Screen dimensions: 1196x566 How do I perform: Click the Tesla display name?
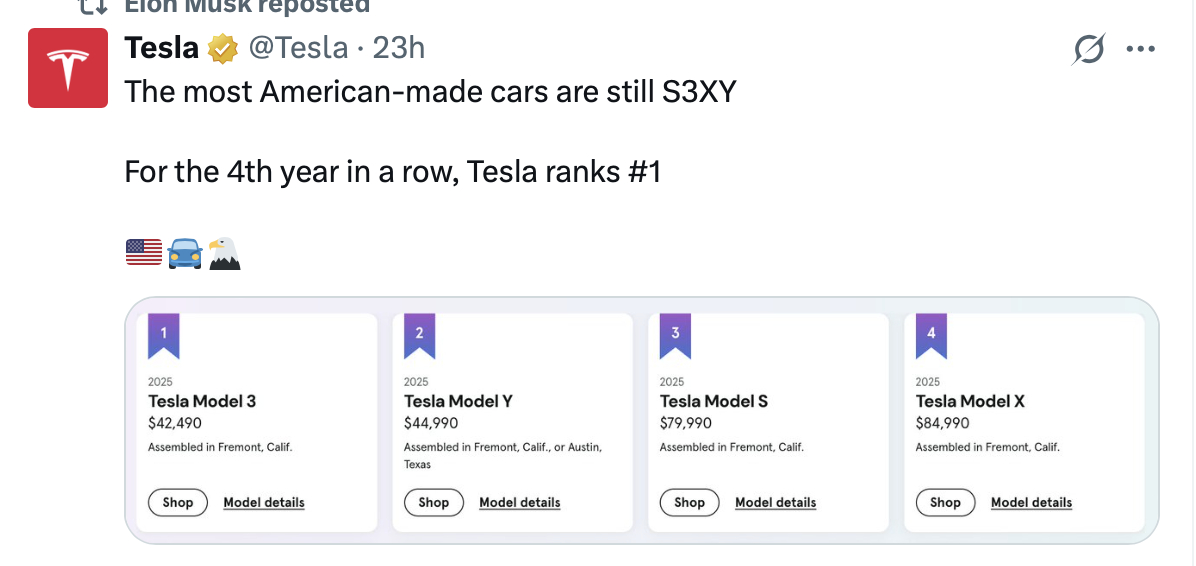(161, 49)
